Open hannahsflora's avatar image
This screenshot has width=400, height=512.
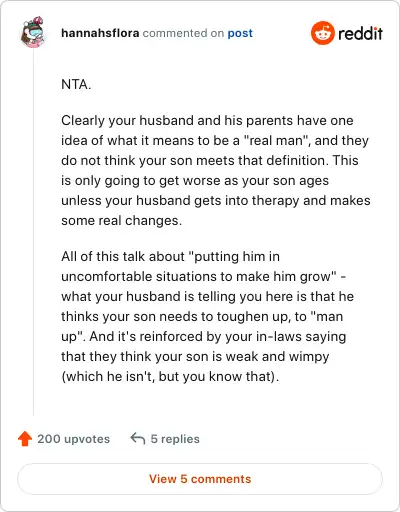pyautogui.click(x=32, y=33)
